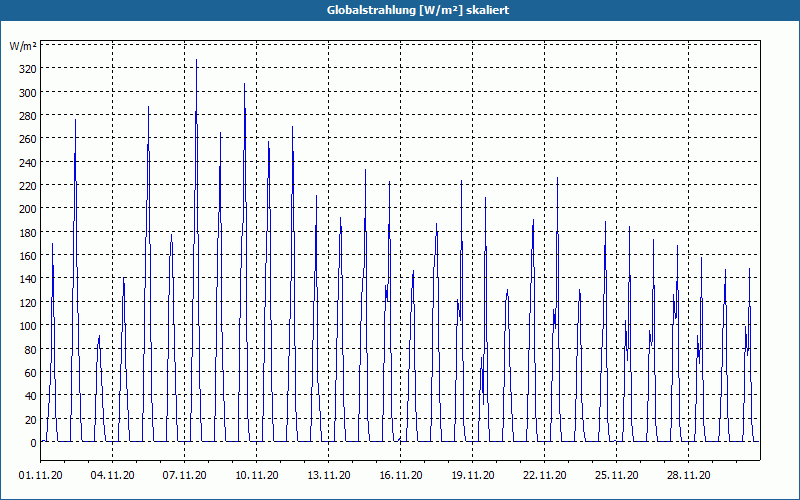Click the date label 25.11.20
This screenshot has height=500, width=800.
[616, 476]
